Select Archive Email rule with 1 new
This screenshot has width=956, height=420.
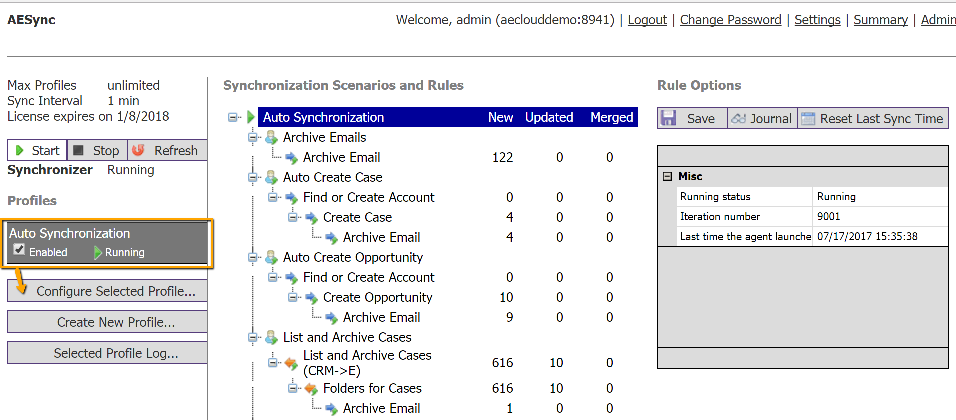[x=382, y=408]
